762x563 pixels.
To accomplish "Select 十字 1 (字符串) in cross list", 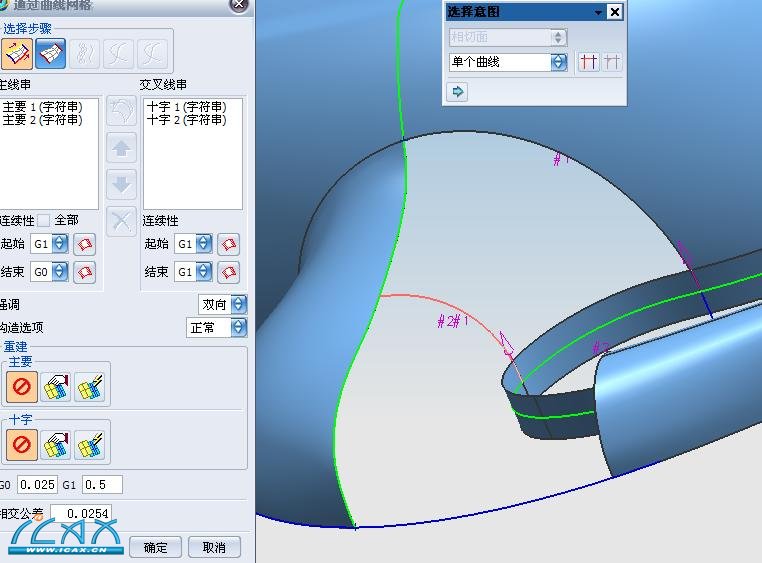I will click(185, 107).
